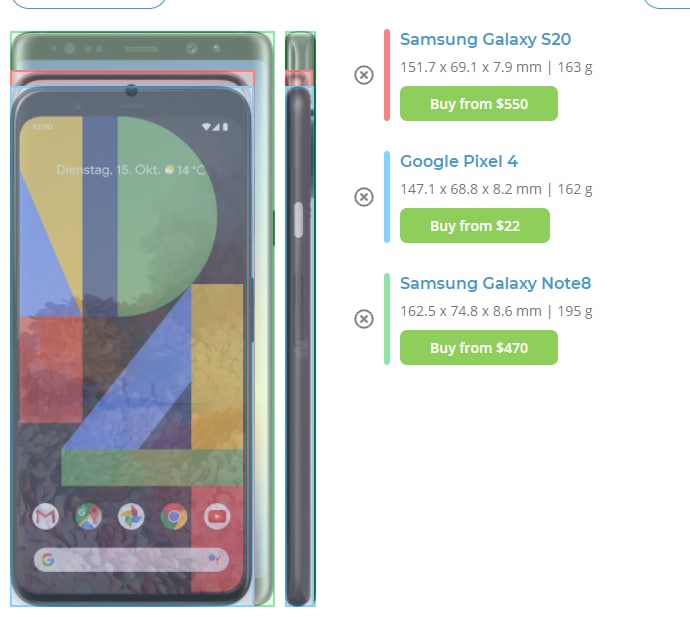Remove Google Pixel 4 from comparison

364,197
